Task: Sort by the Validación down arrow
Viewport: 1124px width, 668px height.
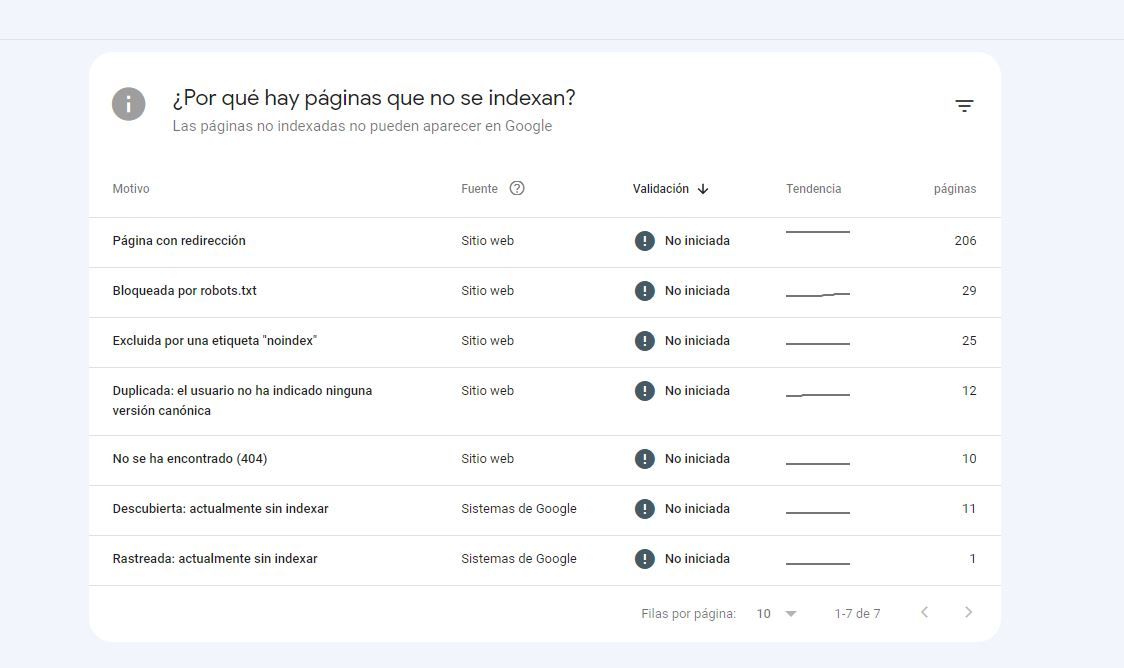Action: (702, 189)
